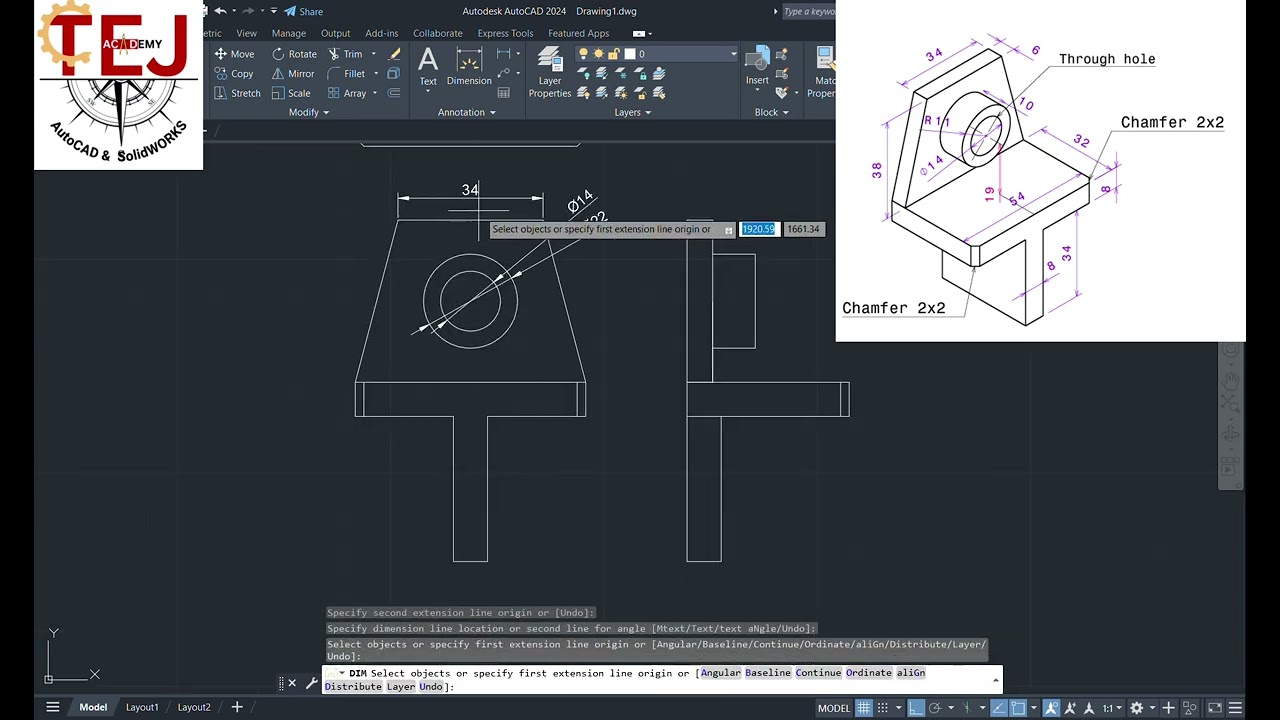
Task: Open the Add-ins ribbon tab
Action: (x=381, y=33)
